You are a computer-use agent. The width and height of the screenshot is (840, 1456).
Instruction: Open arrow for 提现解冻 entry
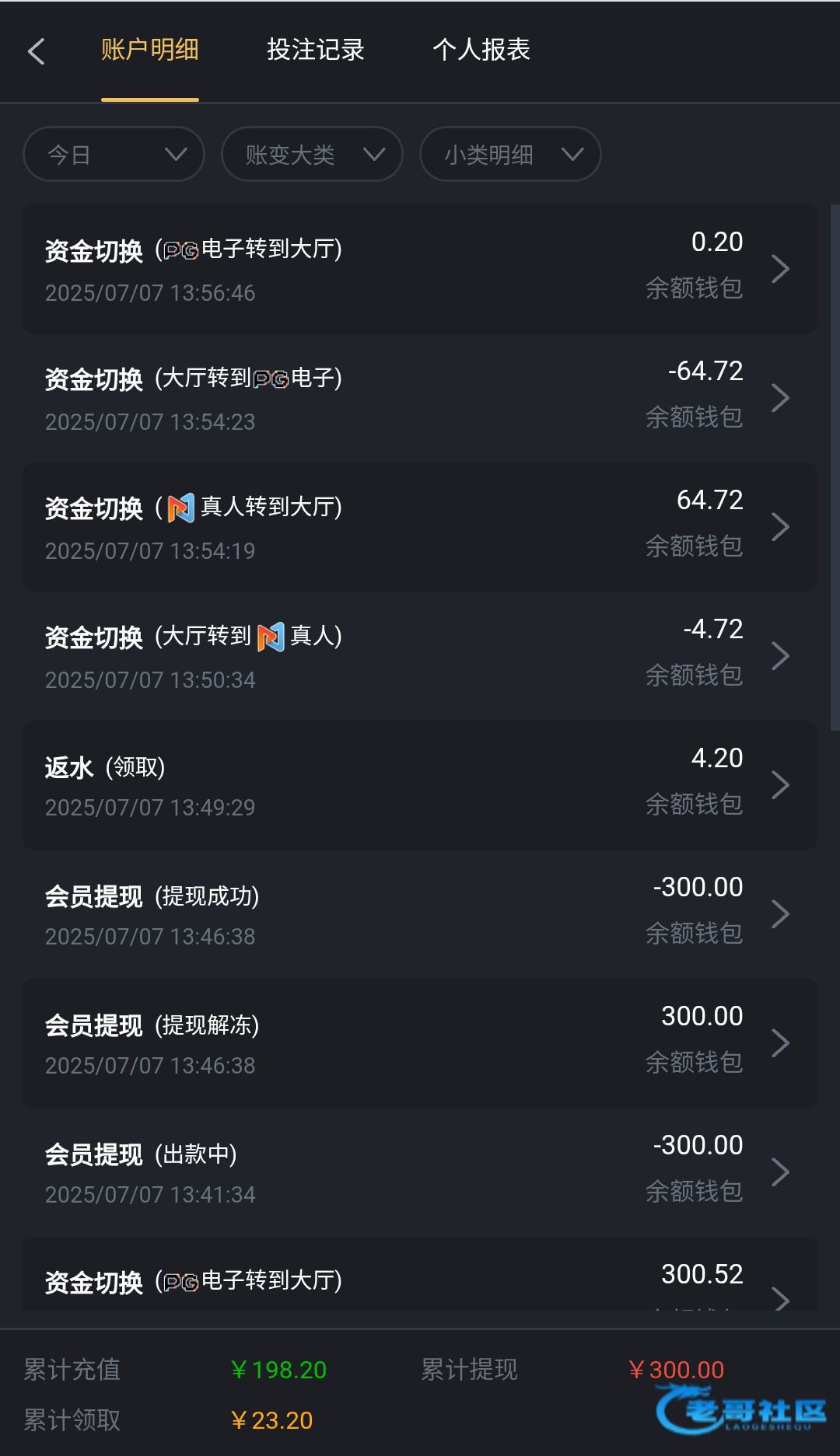[x=780, y=1043]
